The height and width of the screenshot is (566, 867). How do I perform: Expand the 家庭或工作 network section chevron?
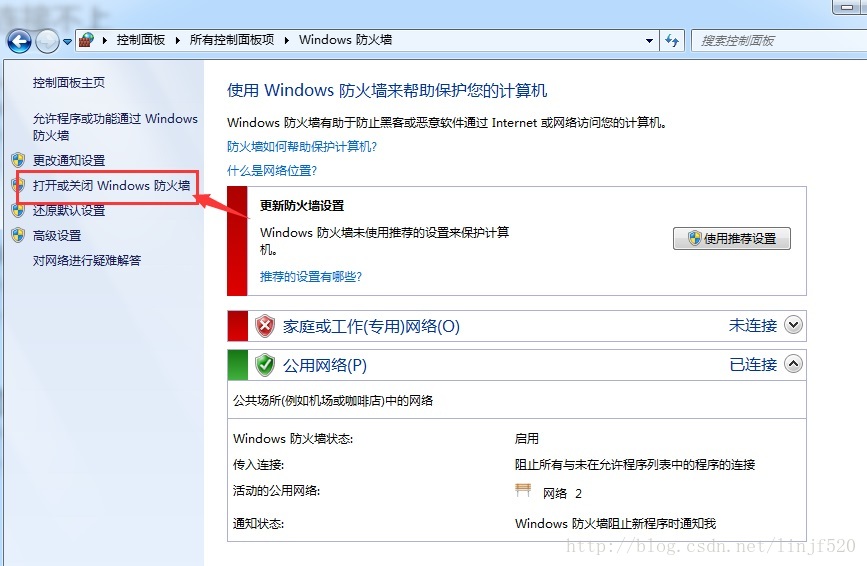793,324
